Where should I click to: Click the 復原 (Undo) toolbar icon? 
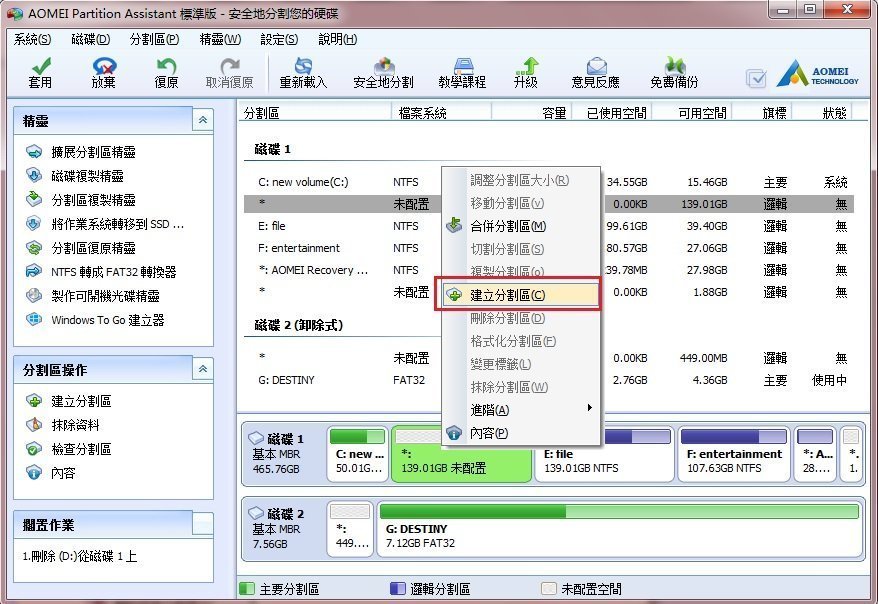(x=166, y=73)
